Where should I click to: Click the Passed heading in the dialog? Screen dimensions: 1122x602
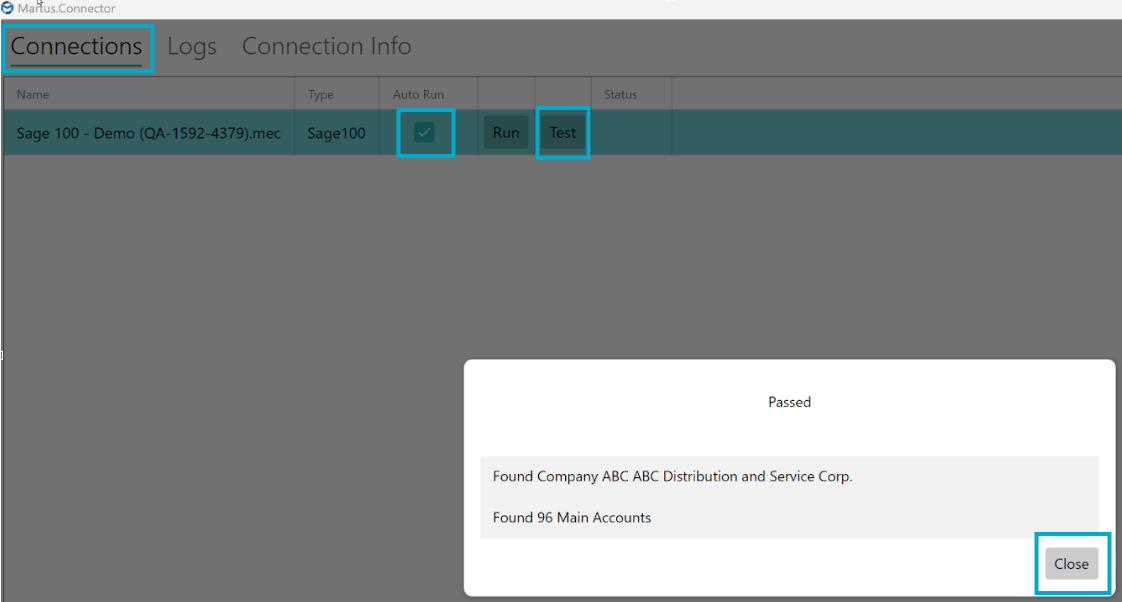[x=789, y=402]
